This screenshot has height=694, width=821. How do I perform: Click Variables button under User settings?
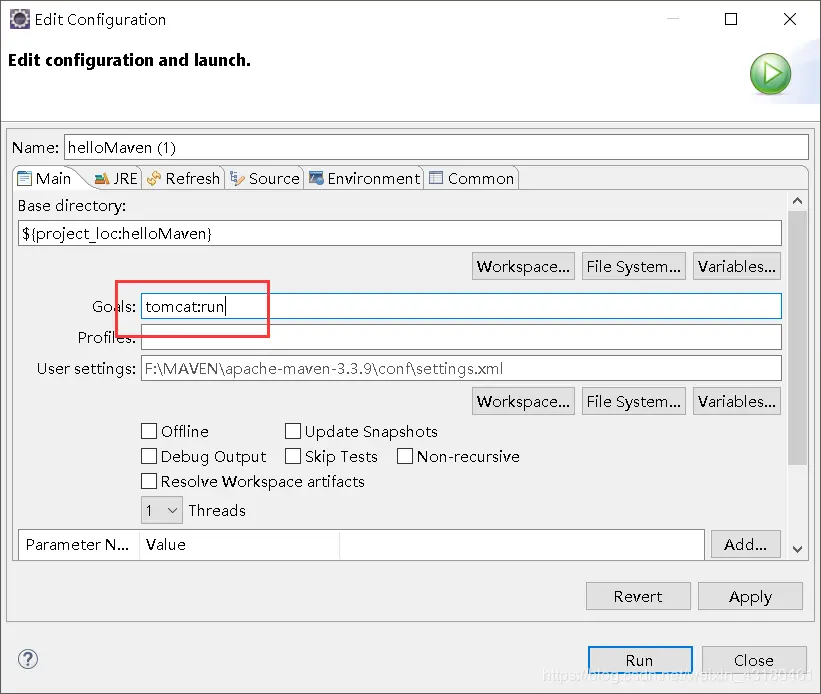tap(737, 401)
